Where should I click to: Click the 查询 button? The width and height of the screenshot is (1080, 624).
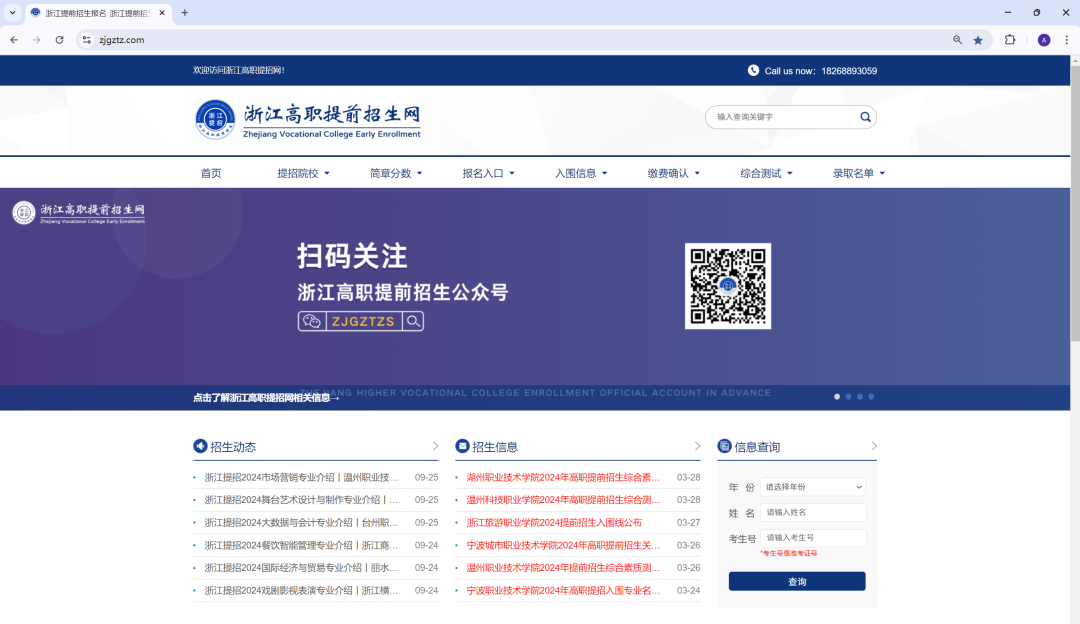797,581
